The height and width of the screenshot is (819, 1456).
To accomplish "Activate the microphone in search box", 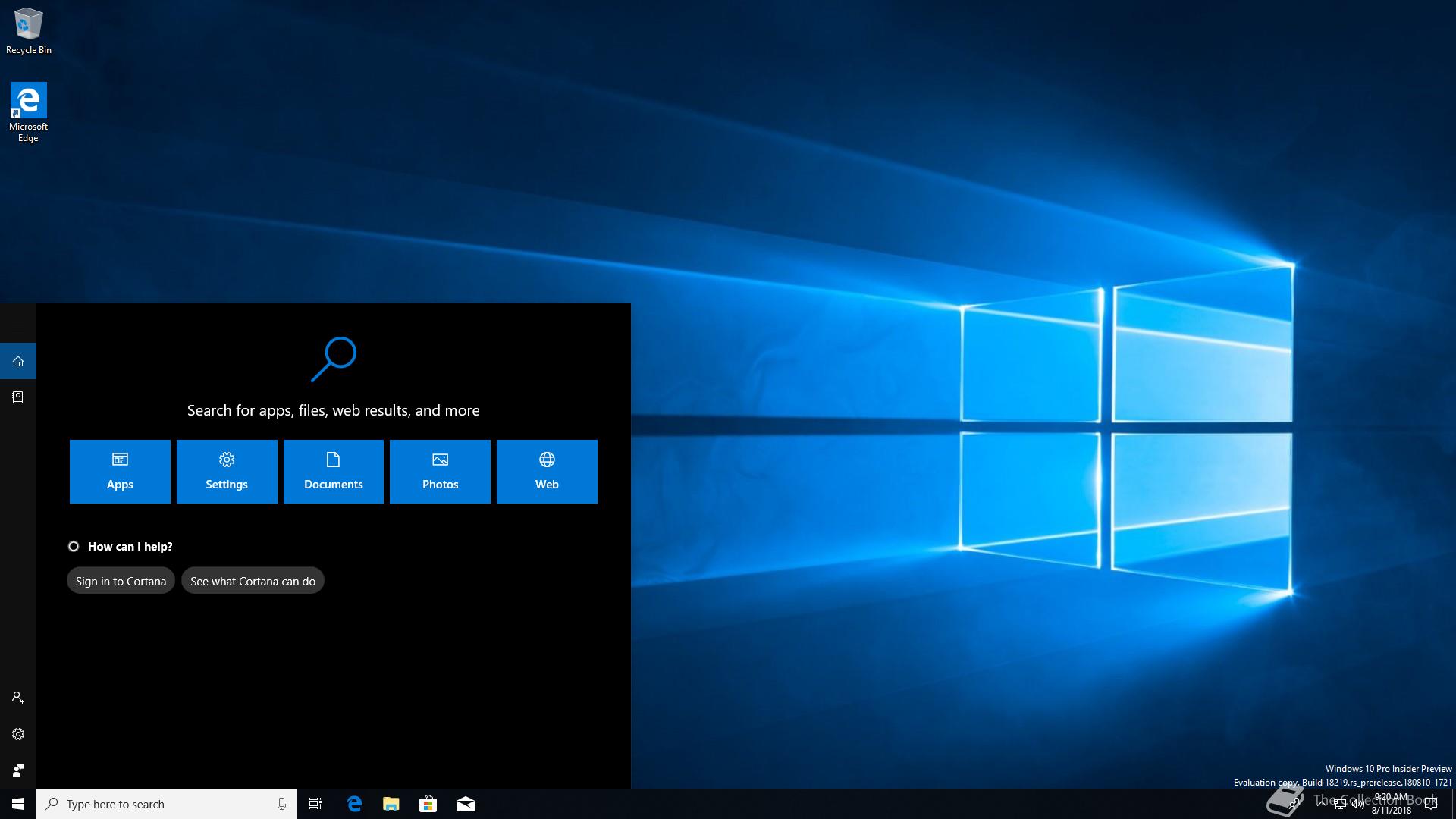I will 281,804.
